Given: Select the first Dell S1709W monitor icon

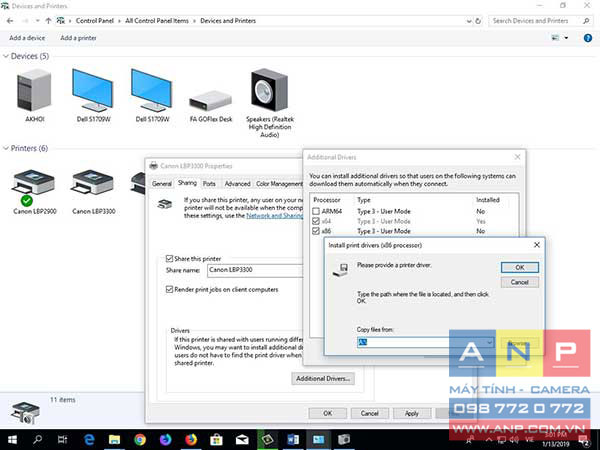Looking at the screenshot, I should pyautogui.click(x=93, y=91).
